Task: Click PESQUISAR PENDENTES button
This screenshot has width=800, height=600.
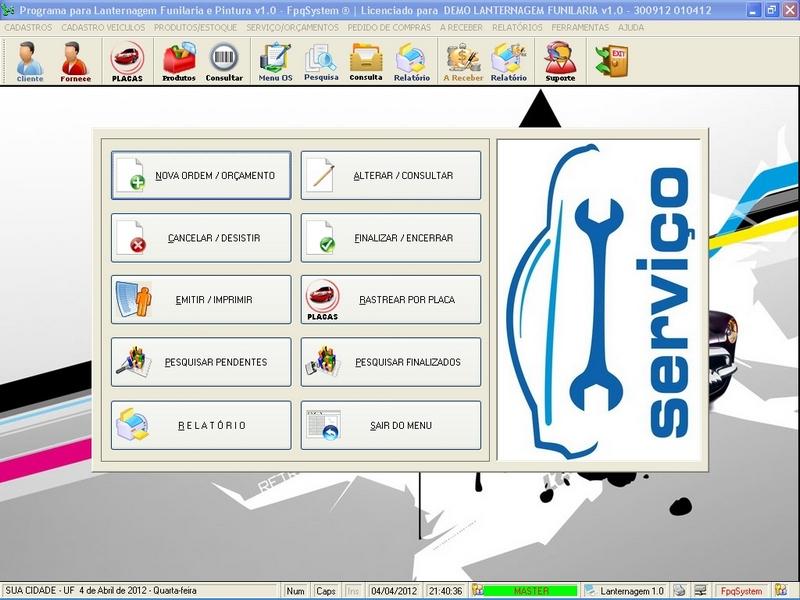Action: point(201,362)
